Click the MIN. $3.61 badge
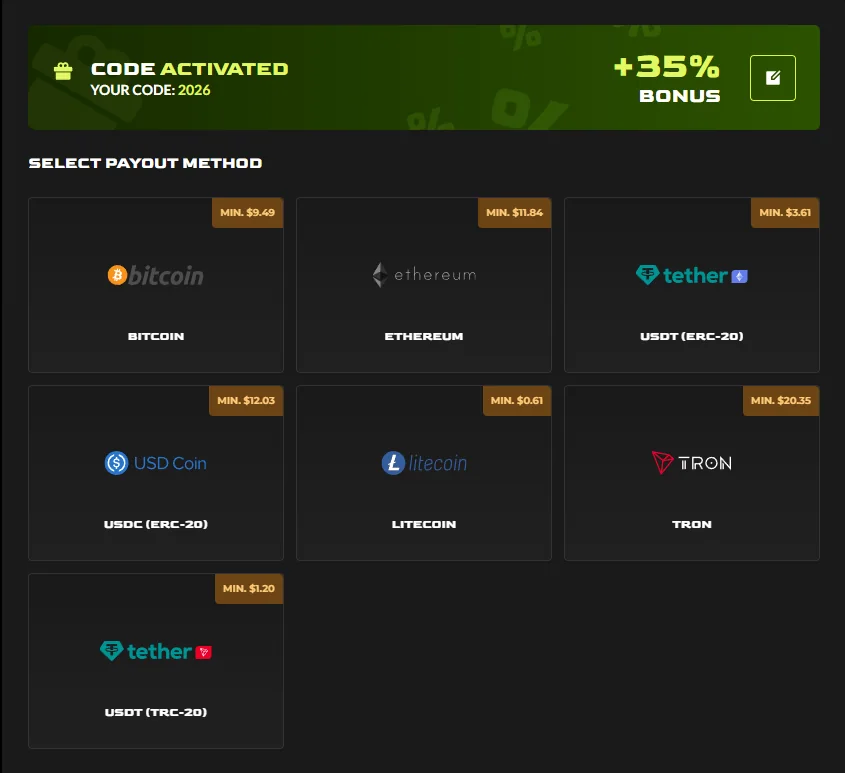This screenshot has height=773, width=845. [785, 212]
